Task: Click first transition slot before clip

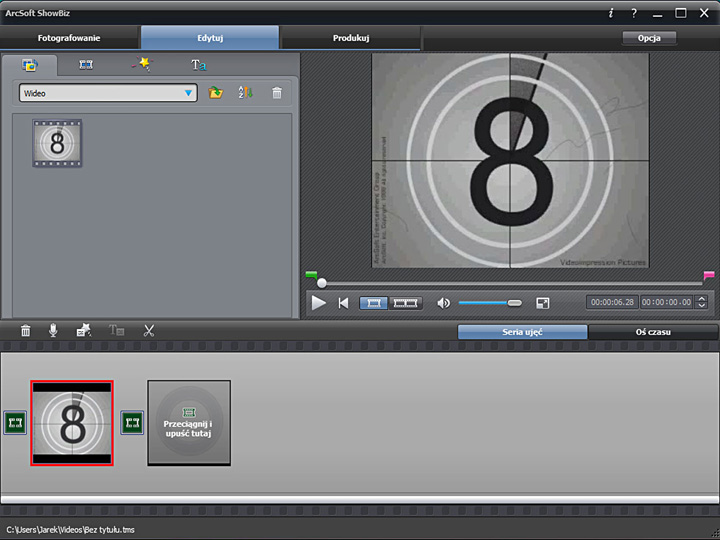Action: pyautogui.click(x=15, y=422)
